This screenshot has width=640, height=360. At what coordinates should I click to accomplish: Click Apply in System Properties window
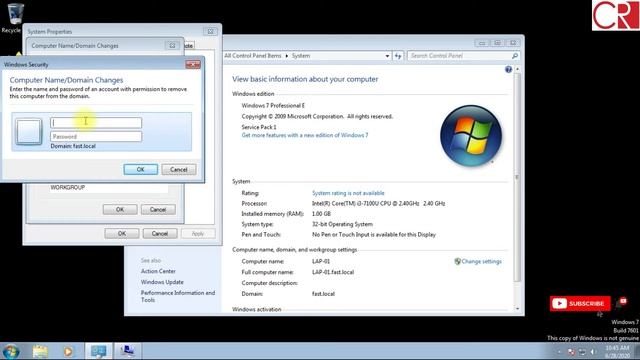click(x=198, y=233)
